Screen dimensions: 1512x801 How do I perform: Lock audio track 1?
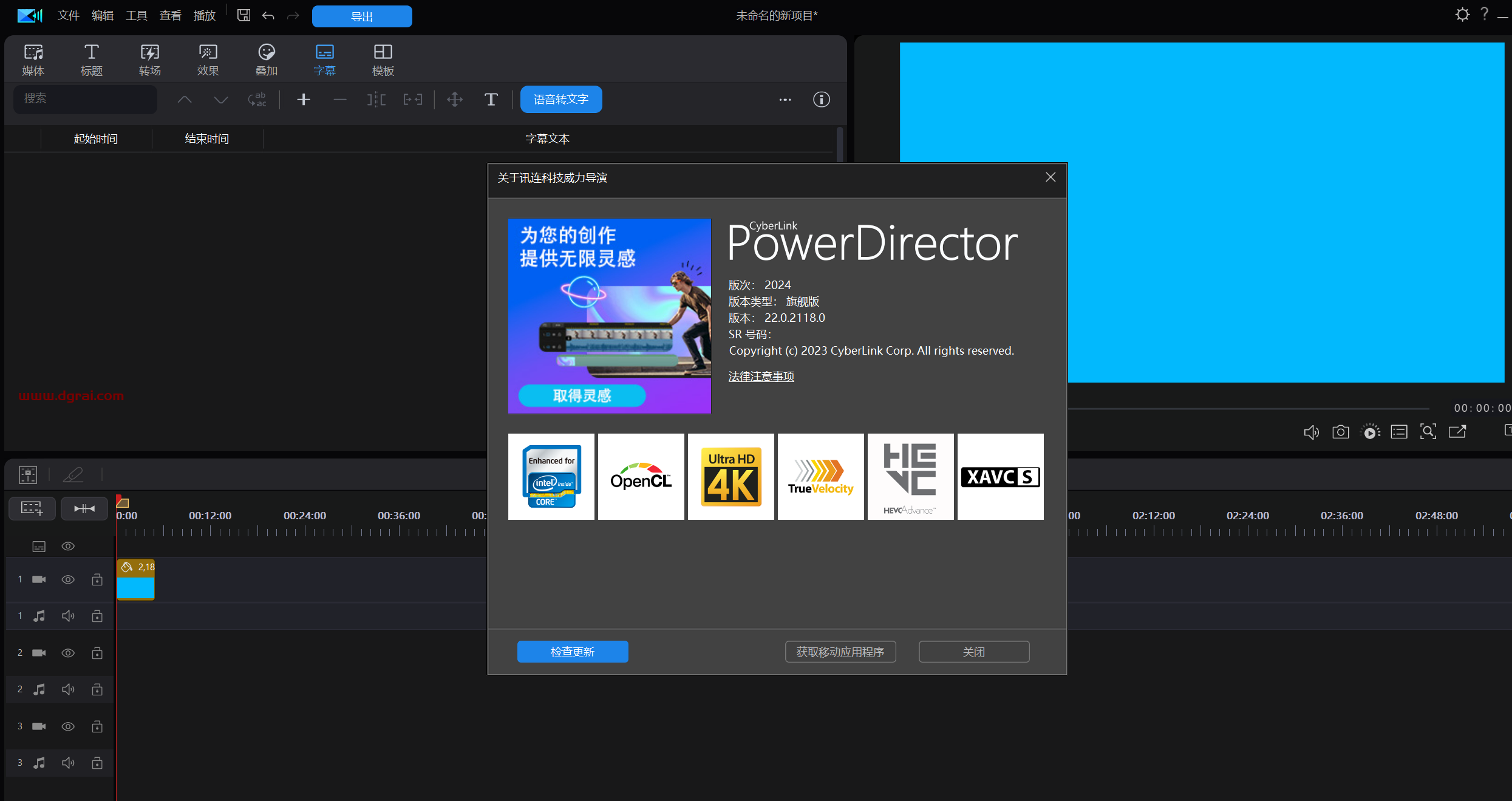[97, 616]
